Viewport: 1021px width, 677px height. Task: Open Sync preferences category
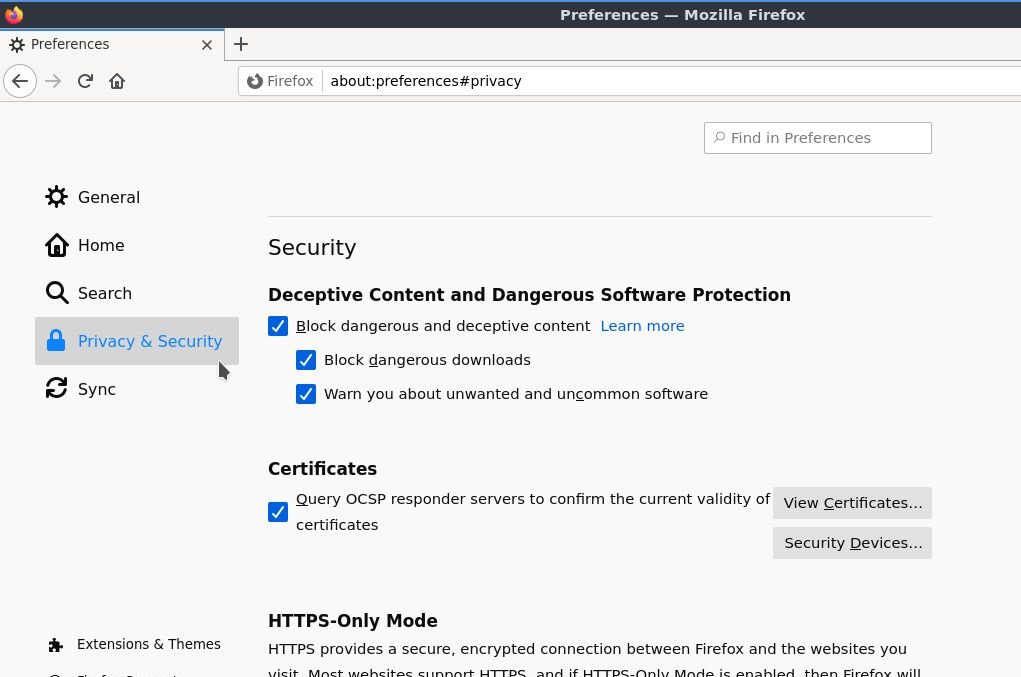137,389
